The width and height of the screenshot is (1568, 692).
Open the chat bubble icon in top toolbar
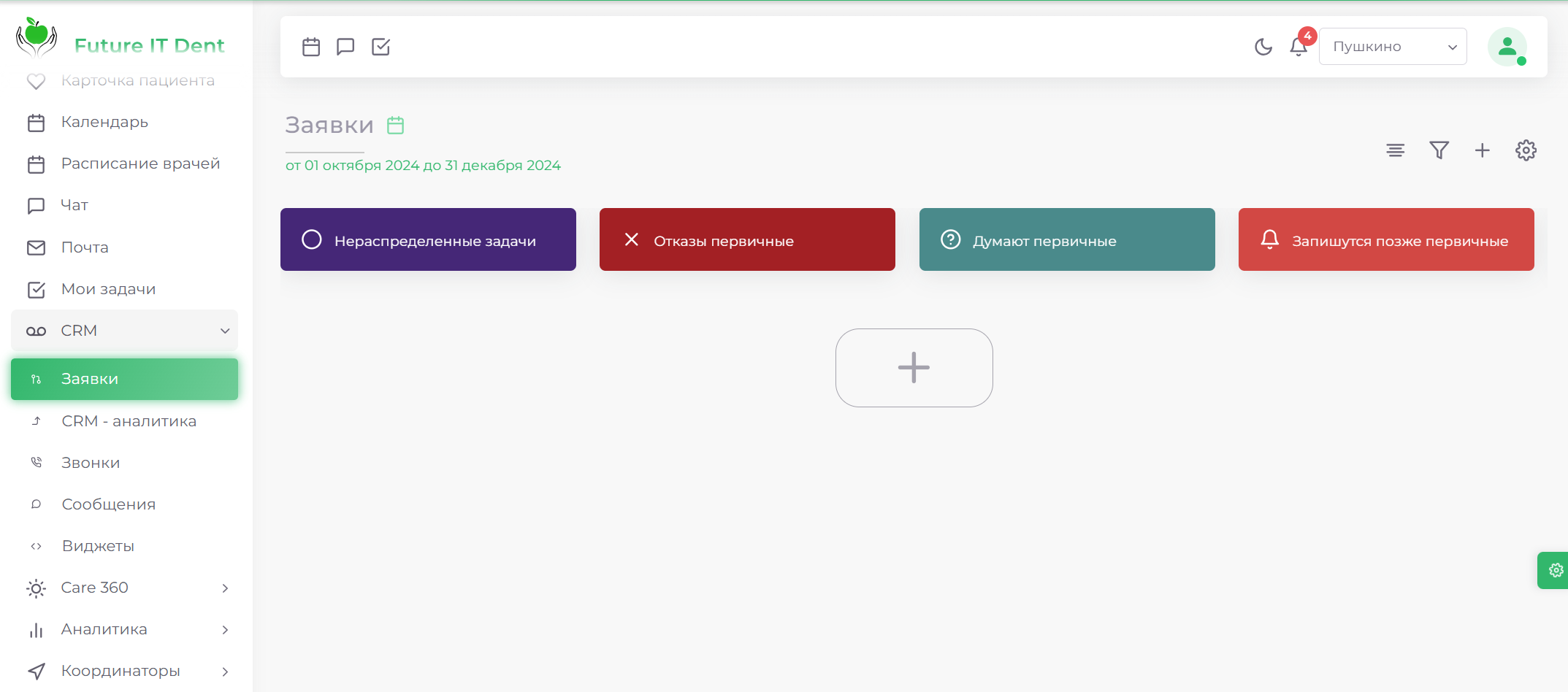tap(345, 47)
